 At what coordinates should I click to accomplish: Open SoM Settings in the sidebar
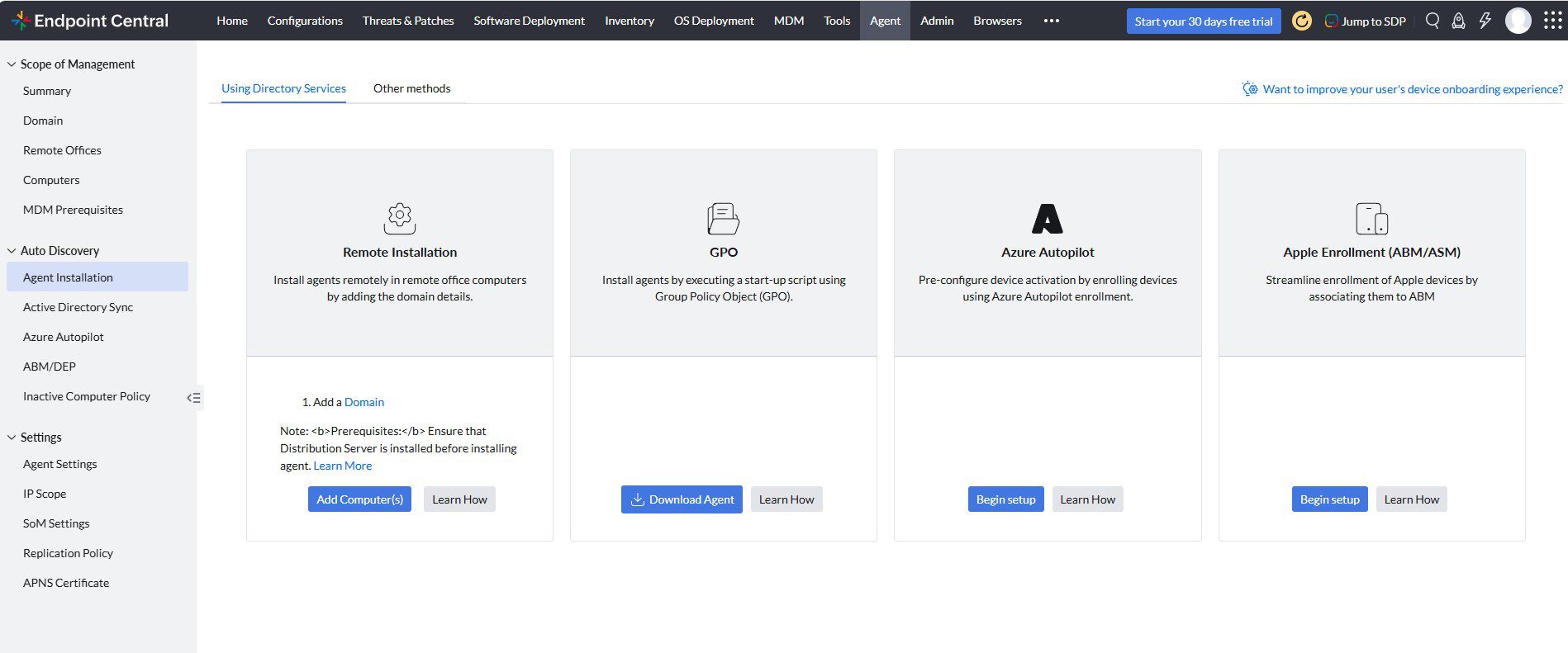point(56,523)
